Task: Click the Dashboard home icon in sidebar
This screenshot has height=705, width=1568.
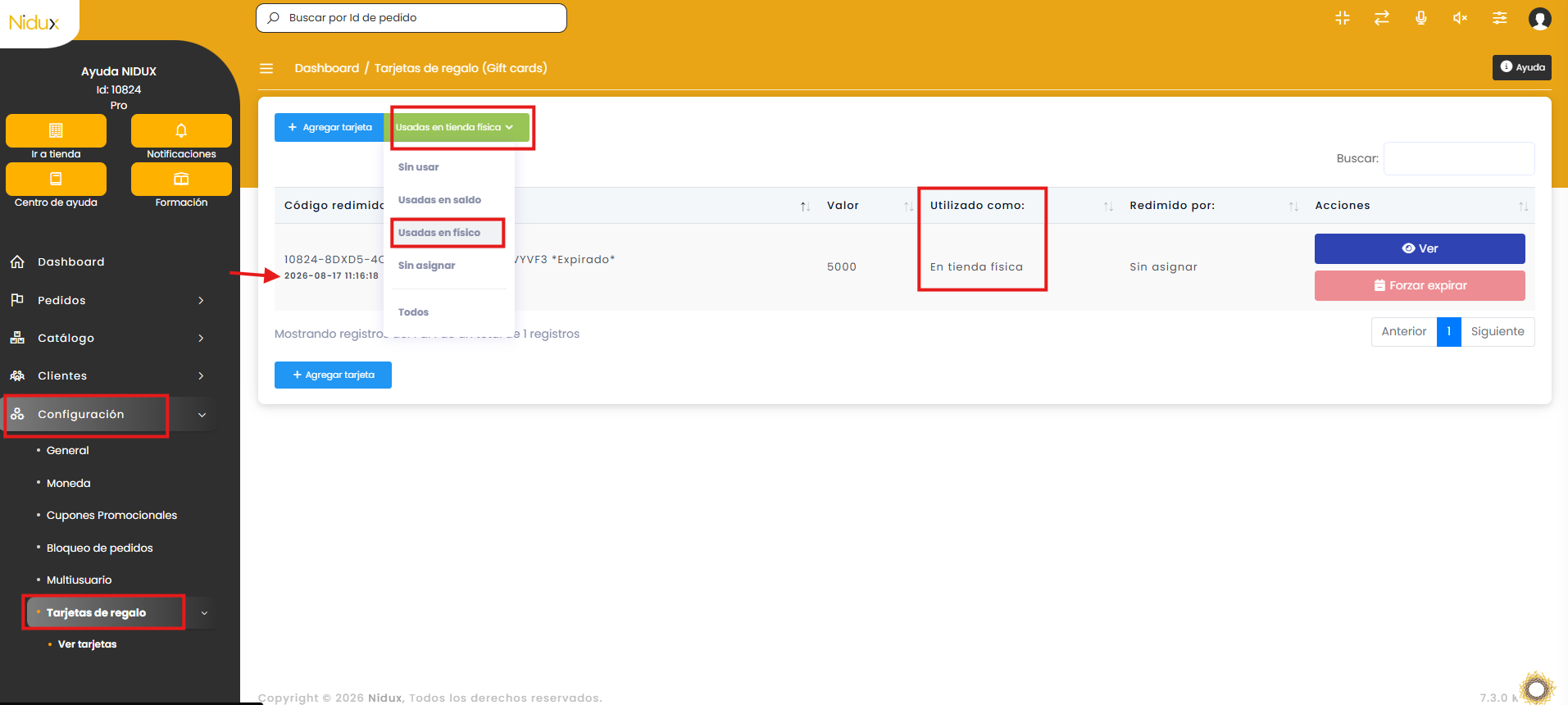Action: tap(17, 262)
